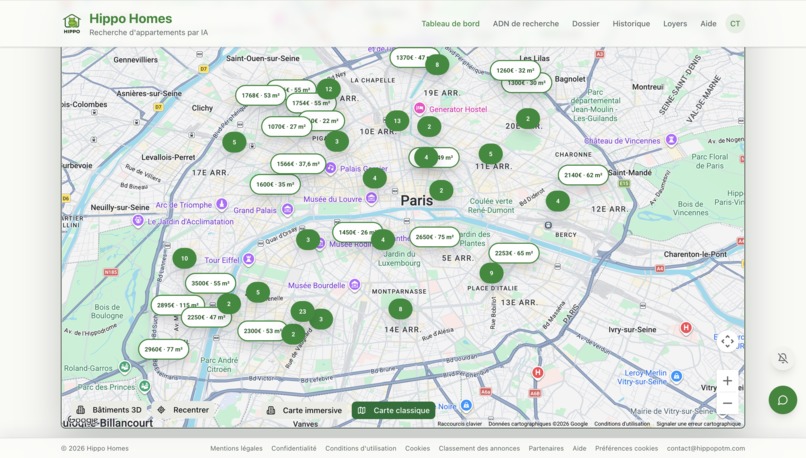Select the 1600€ · 35 m² listing marker
Screen dimensions: 806x458
tap(275, 185)
